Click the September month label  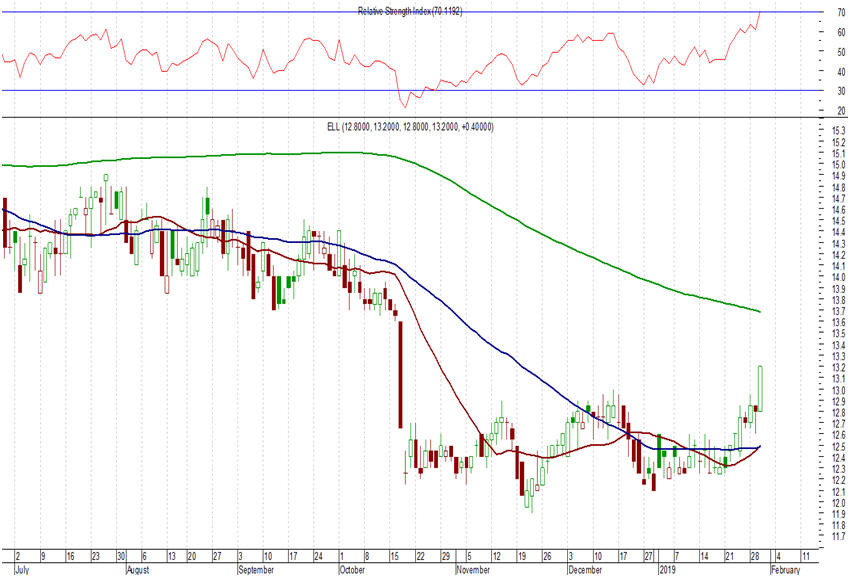[256, 570]
